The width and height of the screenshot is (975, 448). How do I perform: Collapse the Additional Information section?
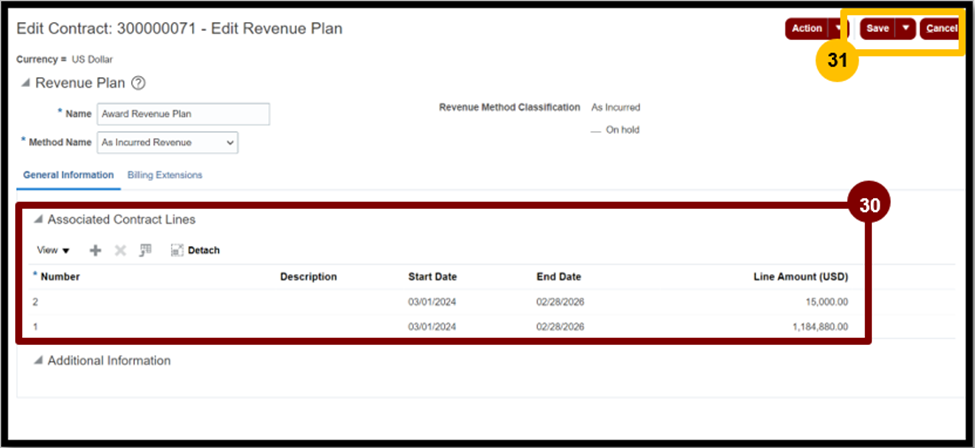click(39, 361)
